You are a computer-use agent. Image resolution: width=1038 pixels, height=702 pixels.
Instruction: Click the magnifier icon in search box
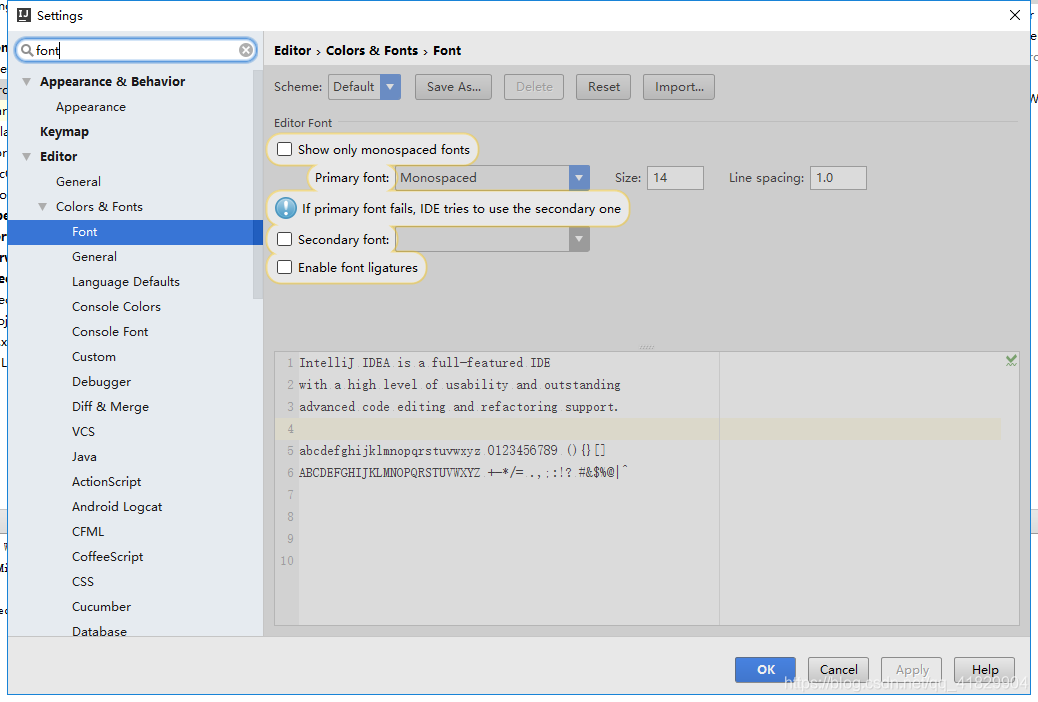(x=27, y=50)
